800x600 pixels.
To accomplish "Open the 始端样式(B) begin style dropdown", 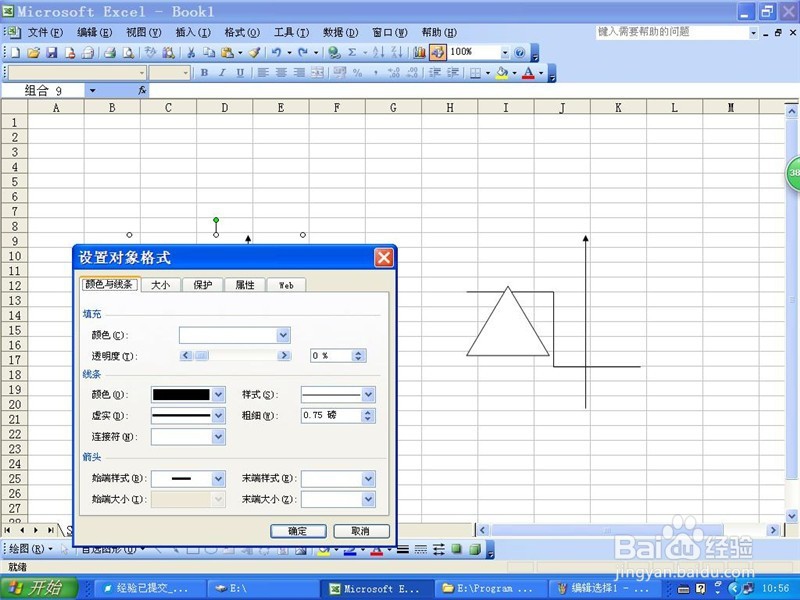I will point(218,479).
